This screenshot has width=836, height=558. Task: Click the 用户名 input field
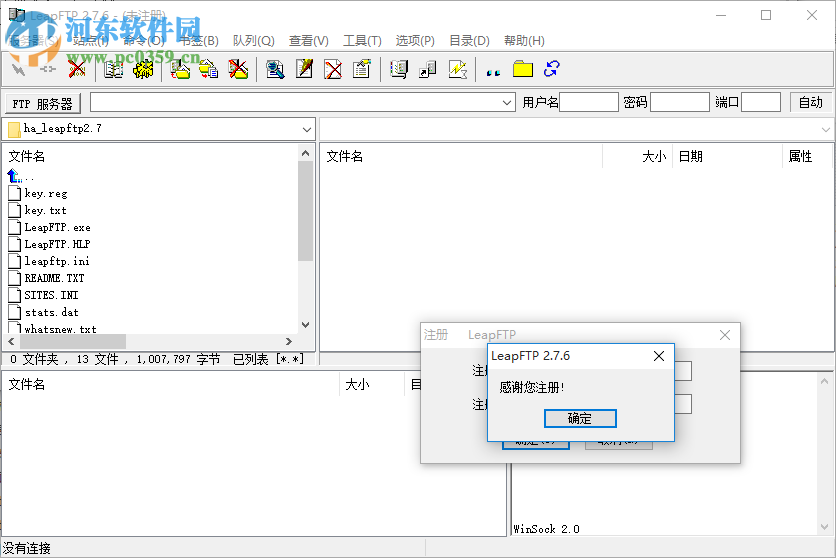(589, 102)
